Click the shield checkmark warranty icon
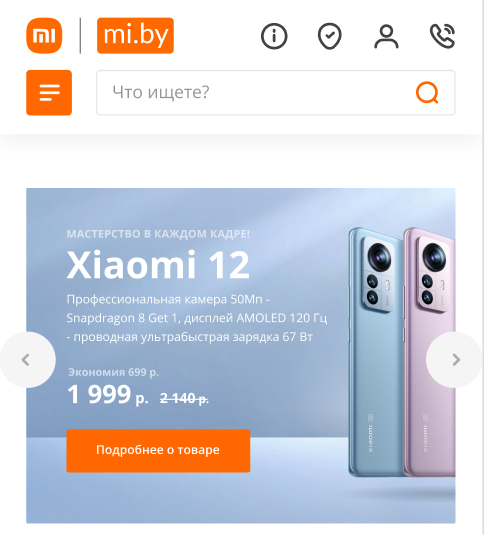Viewport: 484px width, 535px height. (x=329, y=36)
